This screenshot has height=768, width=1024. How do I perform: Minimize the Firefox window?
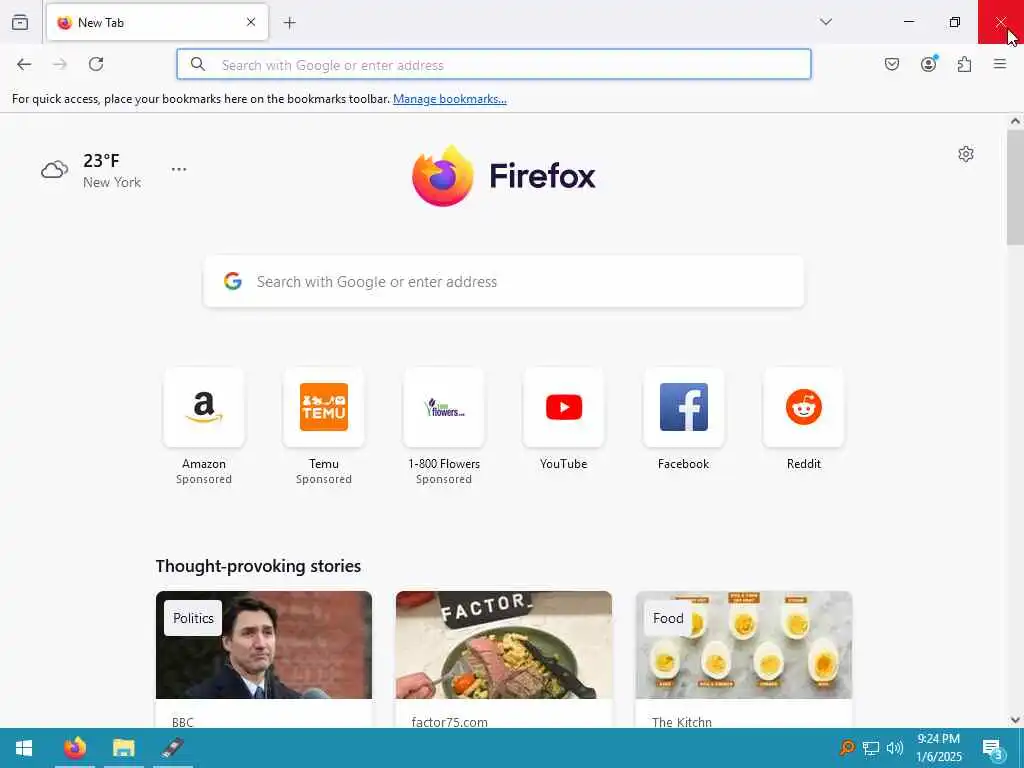[908, 22]
